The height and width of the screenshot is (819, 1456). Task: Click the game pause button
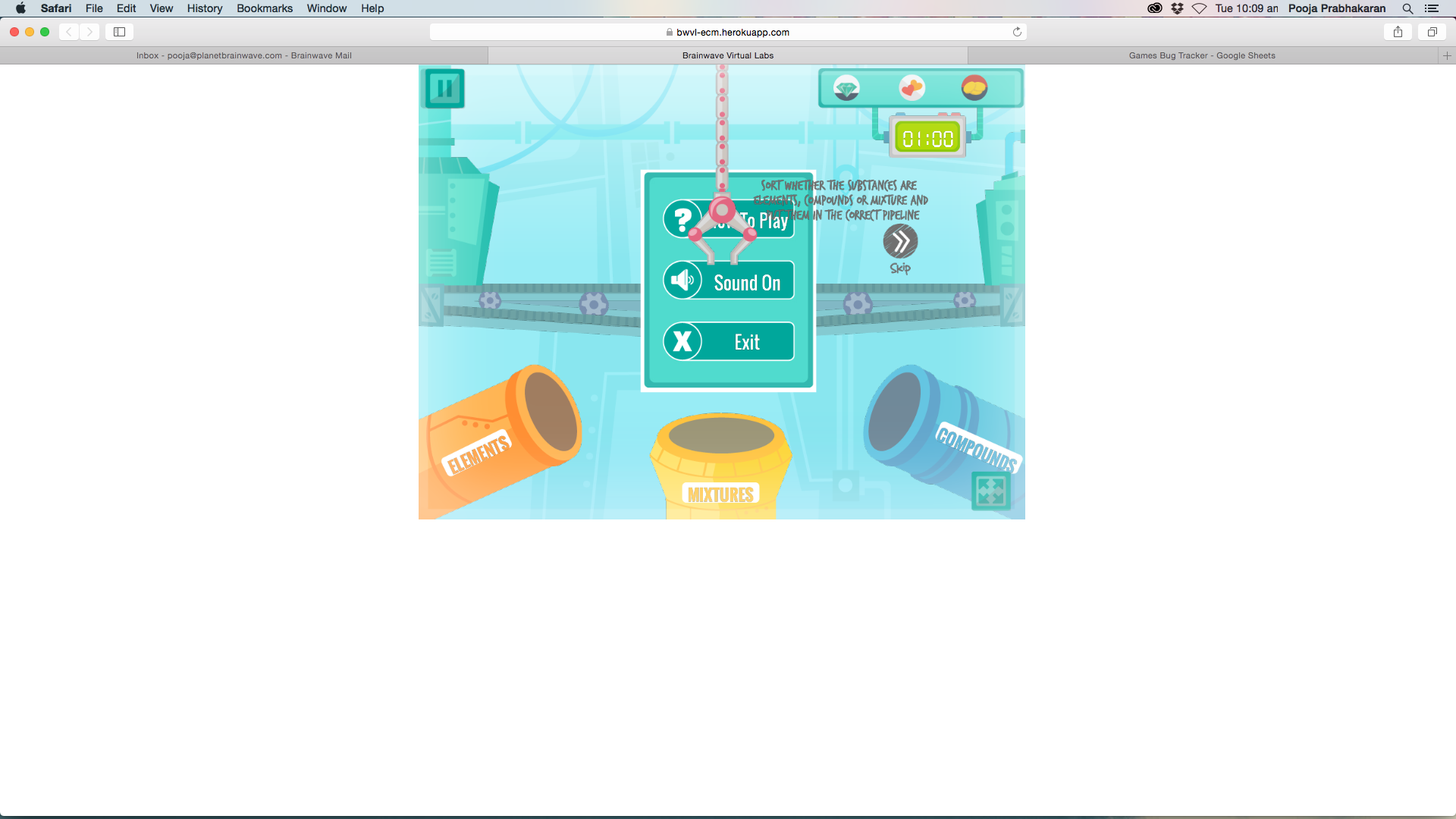(x=445, y=89)
